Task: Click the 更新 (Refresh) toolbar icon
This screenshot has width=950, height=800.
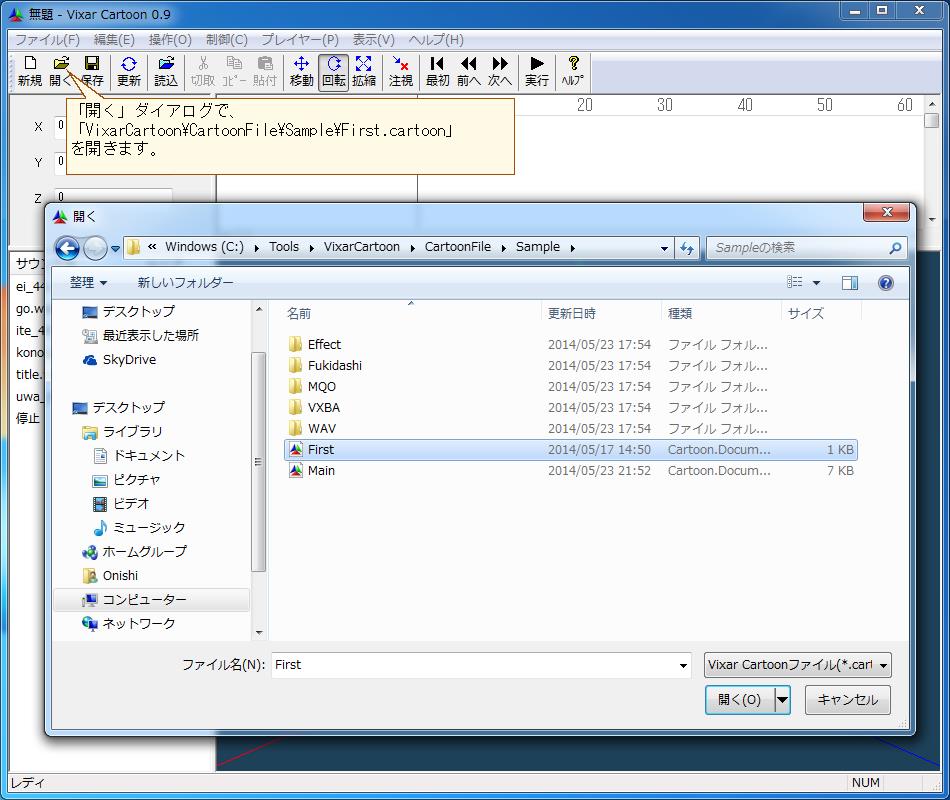Action: 129,71
